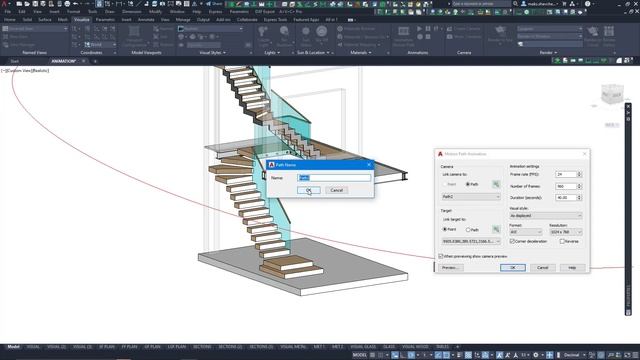Click the Share icon in title bar
Image resolution: width=640 pixels, height=360 pixels.
pyautogui.click(x=214, y=4)
